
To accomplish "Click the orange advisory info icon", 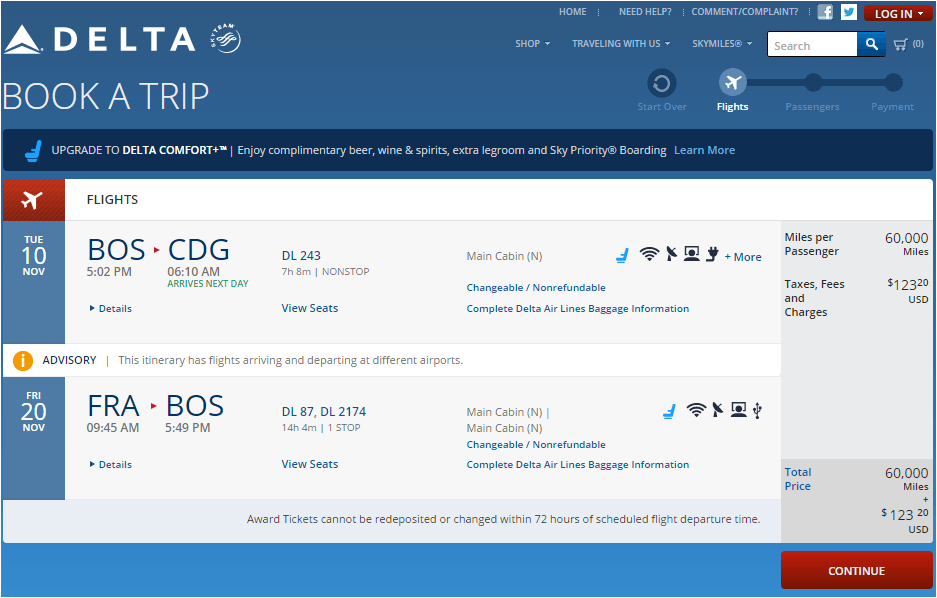I will click(23, 360).
